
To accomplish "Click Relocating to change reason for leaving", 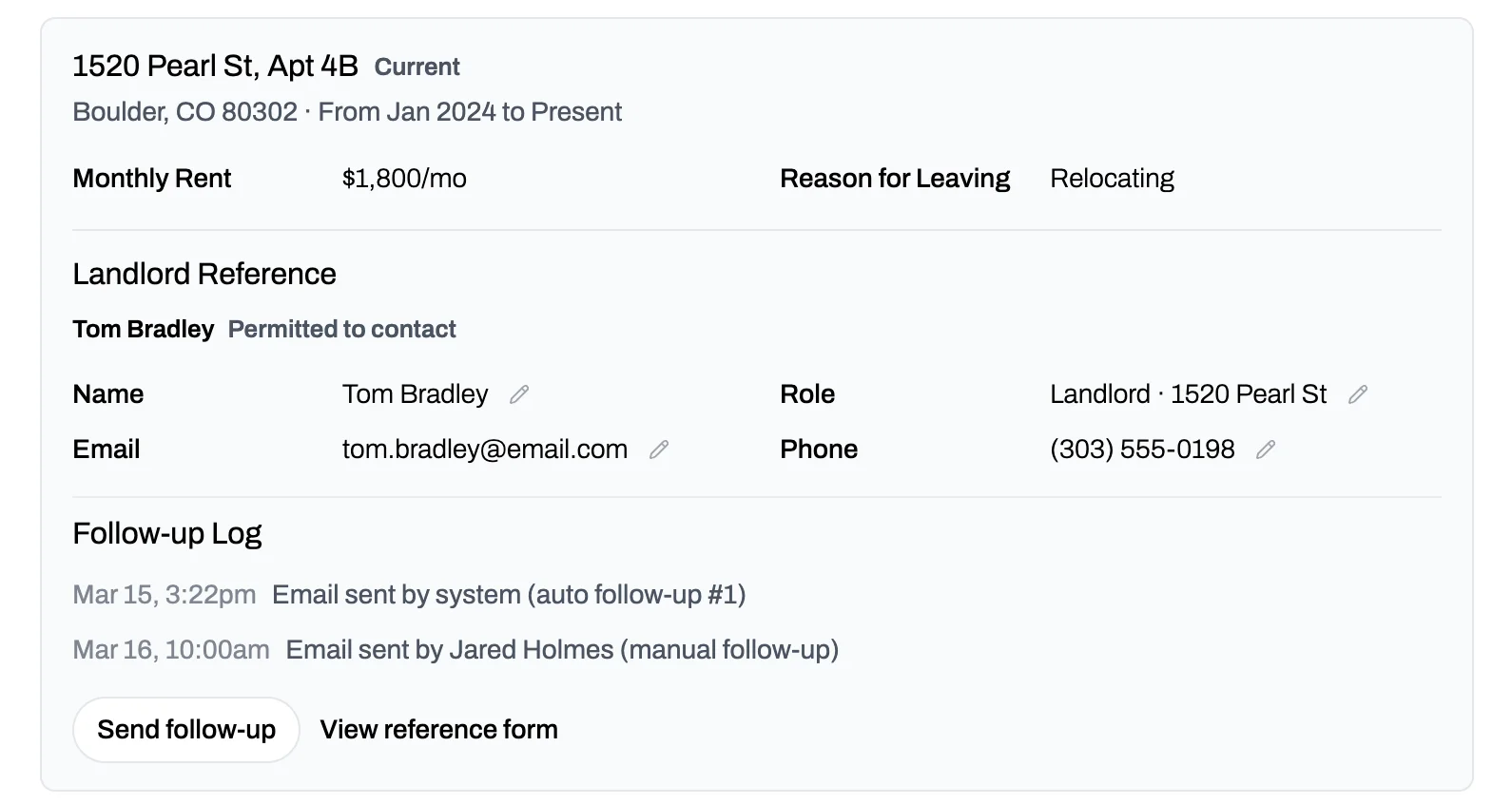I will click(1112, 178).
